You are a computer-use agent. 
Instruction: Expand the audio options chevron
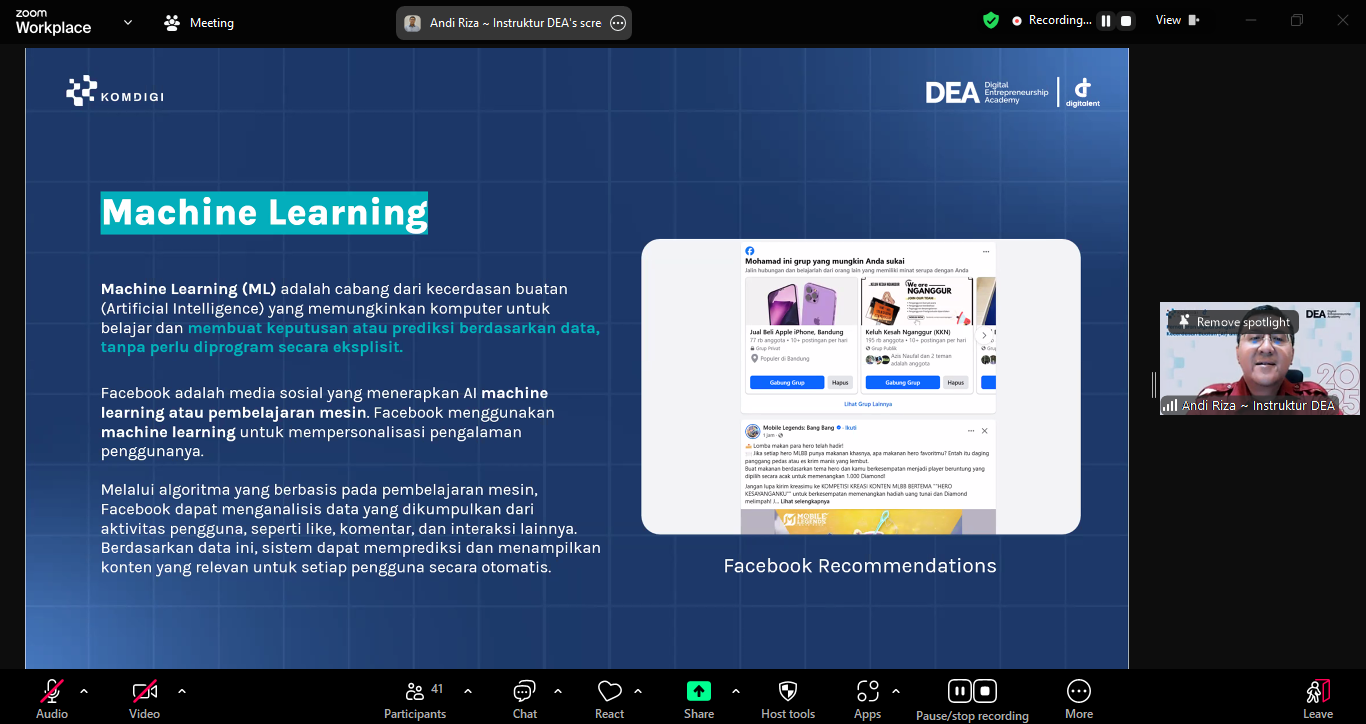click(x=84, y=691)
